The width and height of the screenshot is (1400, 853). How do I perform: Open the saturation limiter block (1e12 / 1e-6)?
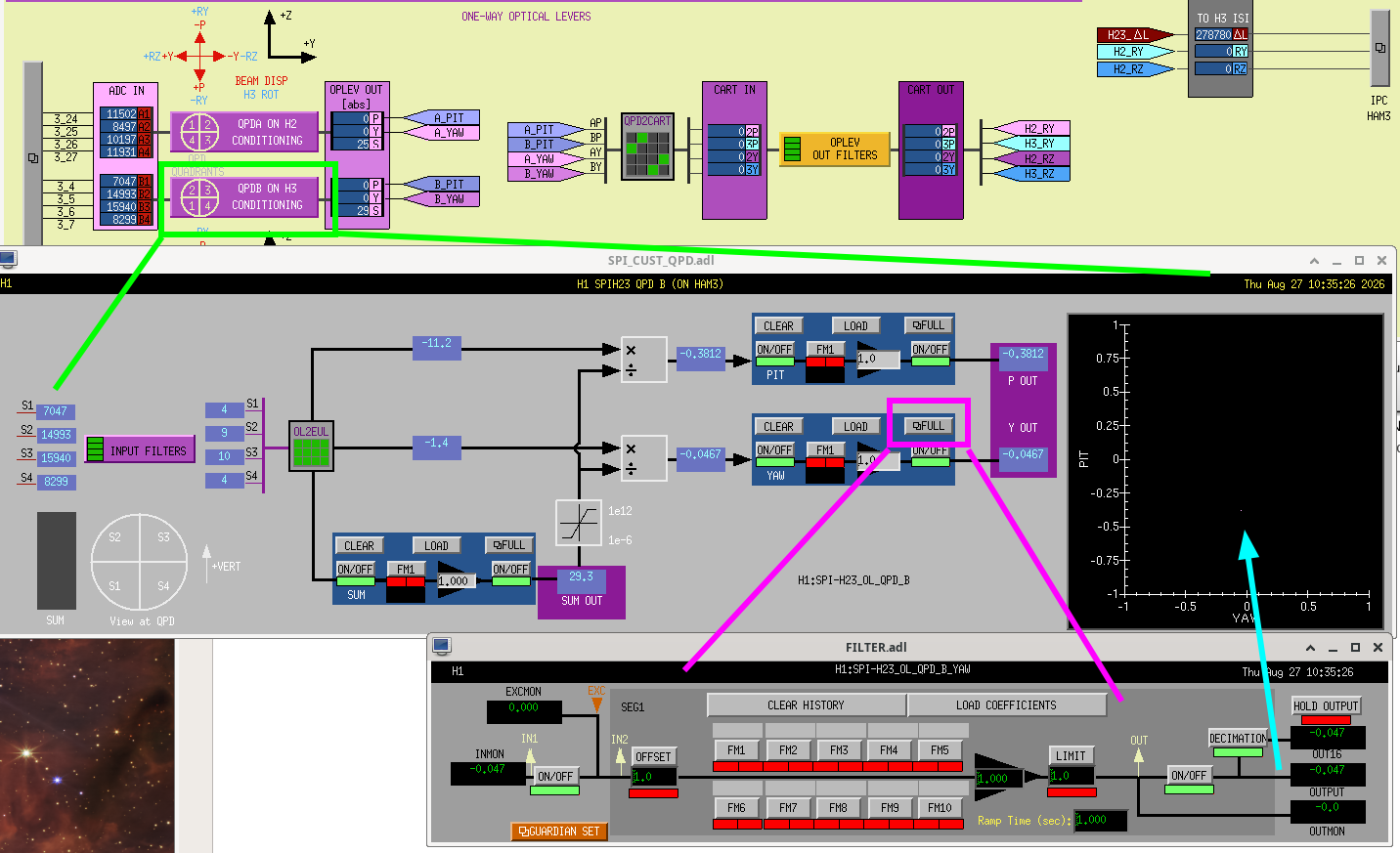[x=579, y=523]
